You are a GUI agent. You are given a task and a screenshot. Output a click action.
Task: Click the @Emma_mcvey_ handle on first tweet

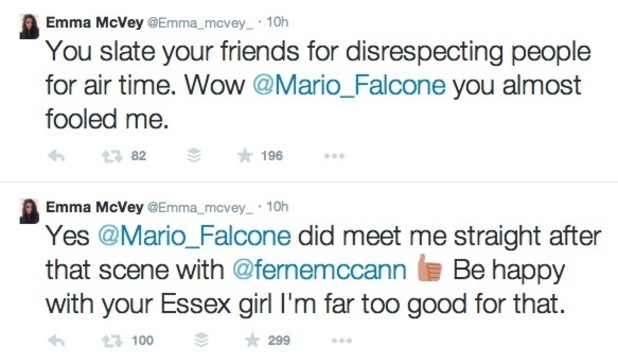point(200,23)
